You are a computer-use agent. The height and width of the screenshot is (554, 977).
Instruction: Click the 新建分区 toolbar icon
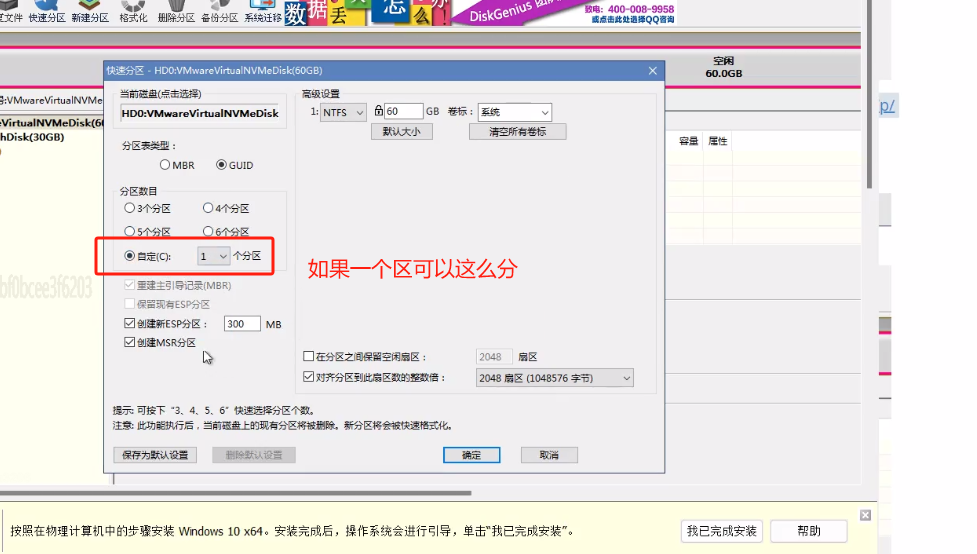(90, 12)
